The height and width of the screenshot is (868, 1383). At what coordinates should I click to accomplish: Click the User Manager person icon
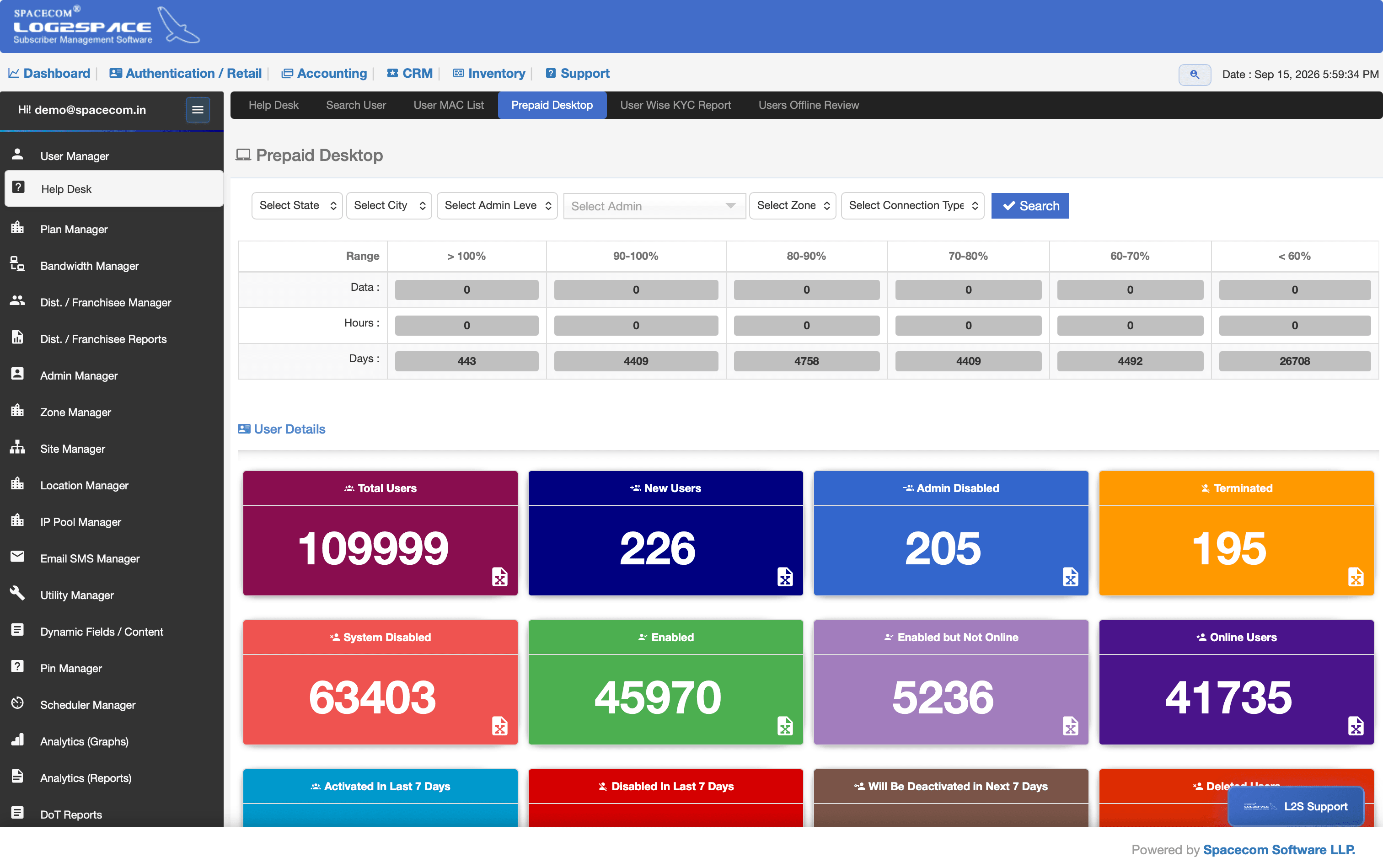click(17, 154)
